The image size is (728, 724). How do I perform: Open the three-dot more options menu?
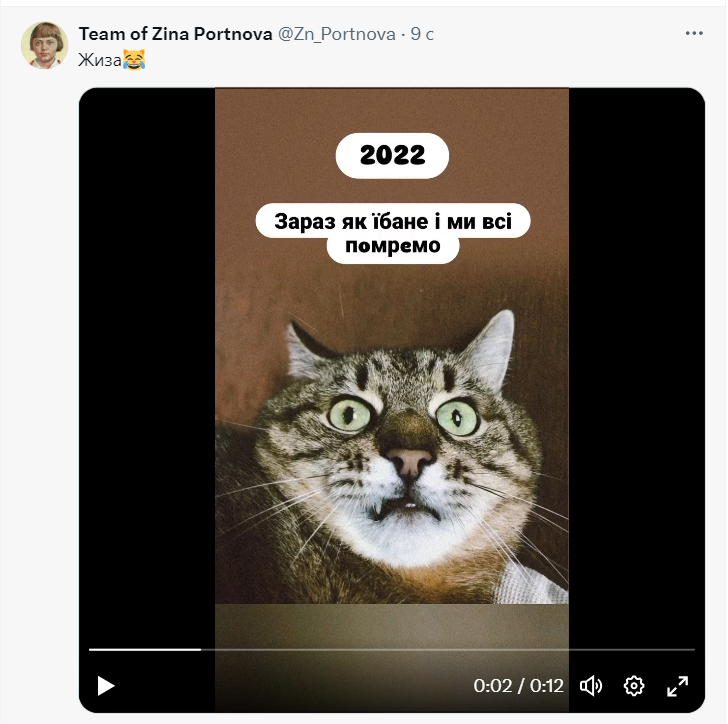point(694,33)
